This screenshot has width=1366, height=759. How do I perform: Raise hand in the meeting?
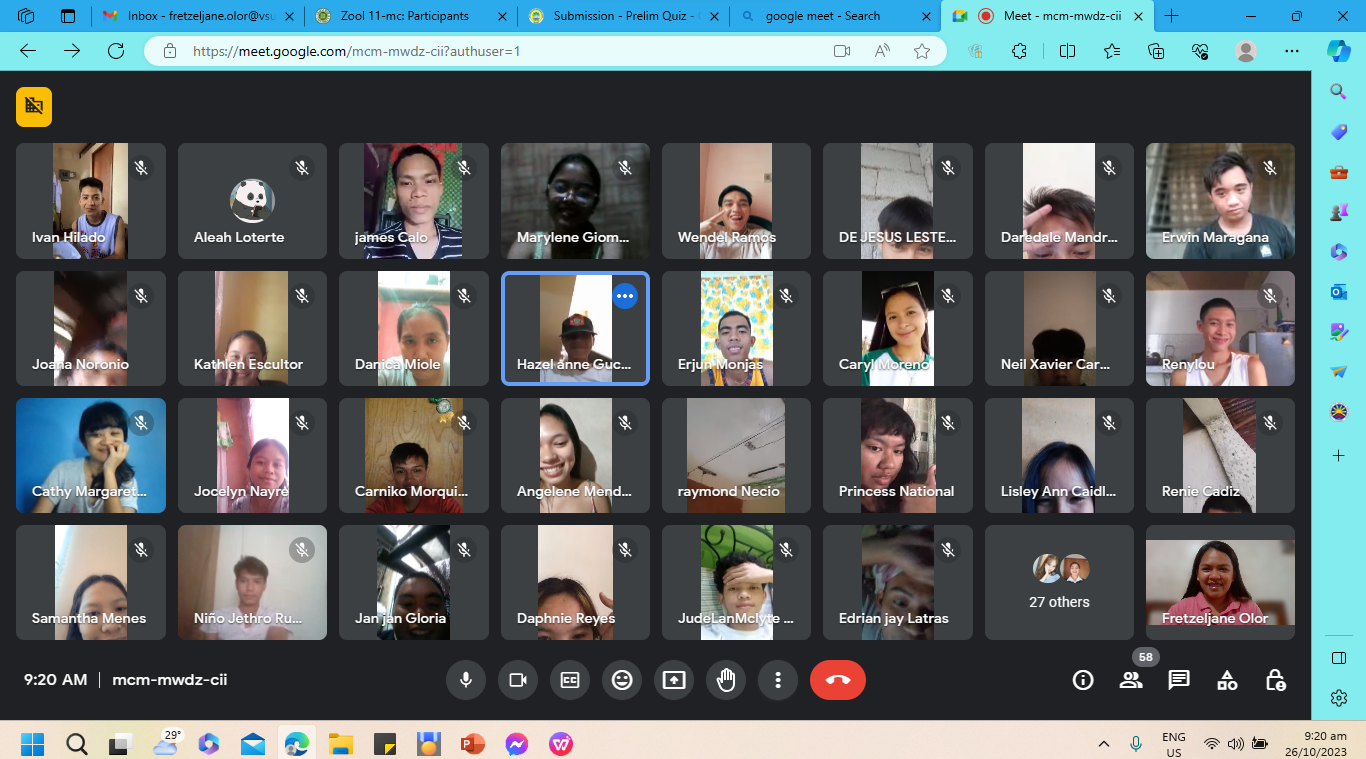point(726,680)
